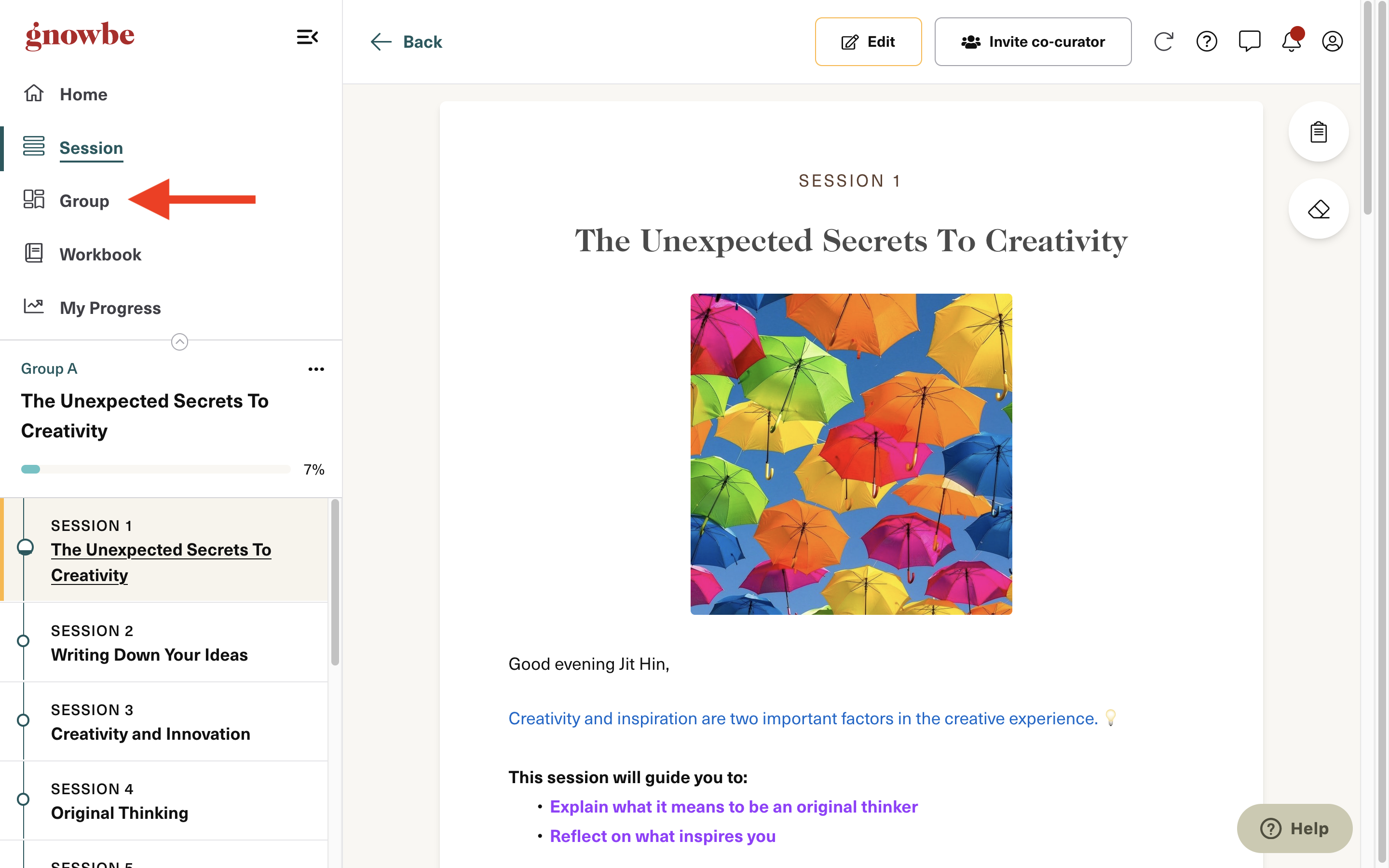Click the eraser floating button
Image resolution: width=1389 pixels, height=868 pixels.
1319,209
